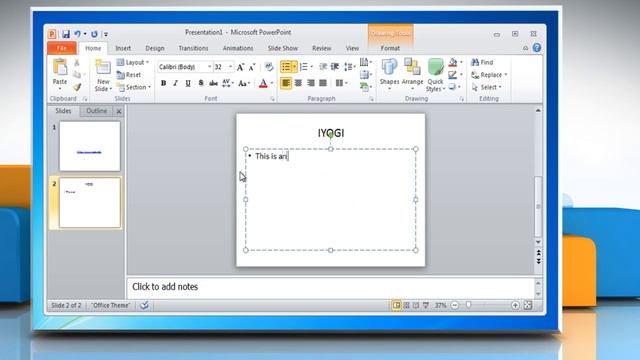Click the Paste clipboard icon
The width and height of the screenshot is (640, 360).
point(60,67)
